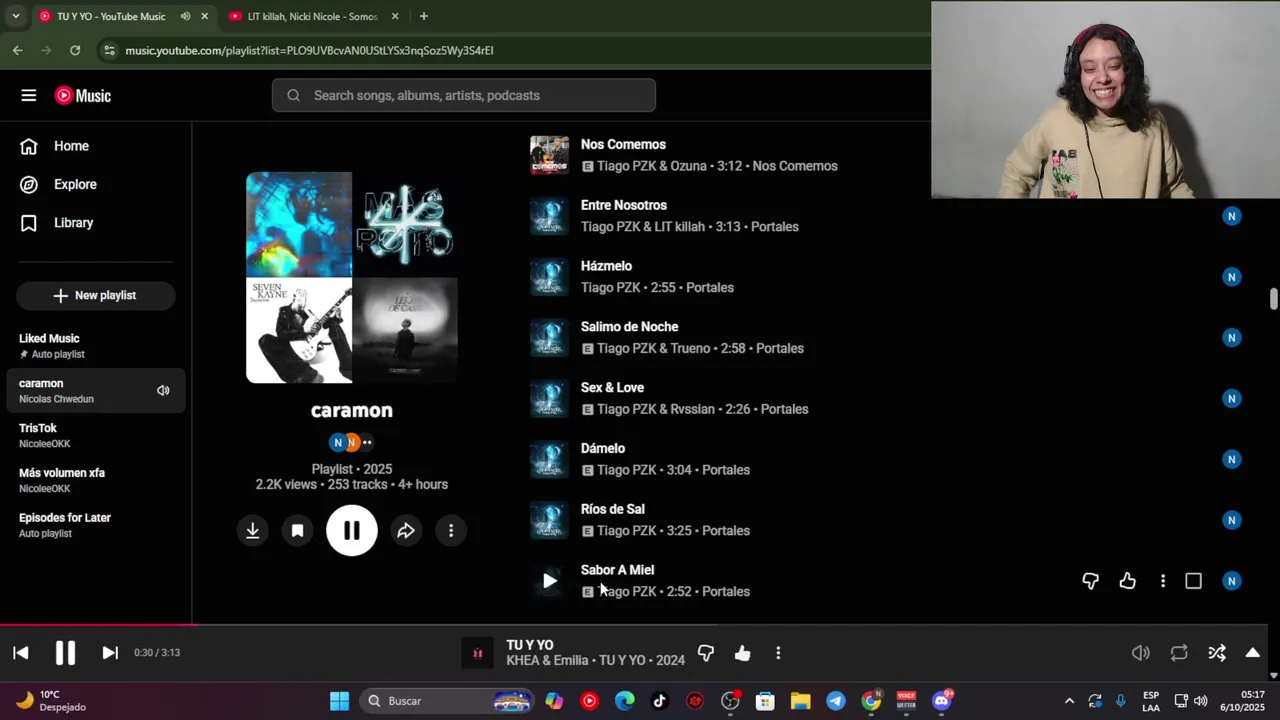1280x720 pixels.
Task: Select caramon playlist in sidebar
Action: pyautogui.click(x=96, y=390)
